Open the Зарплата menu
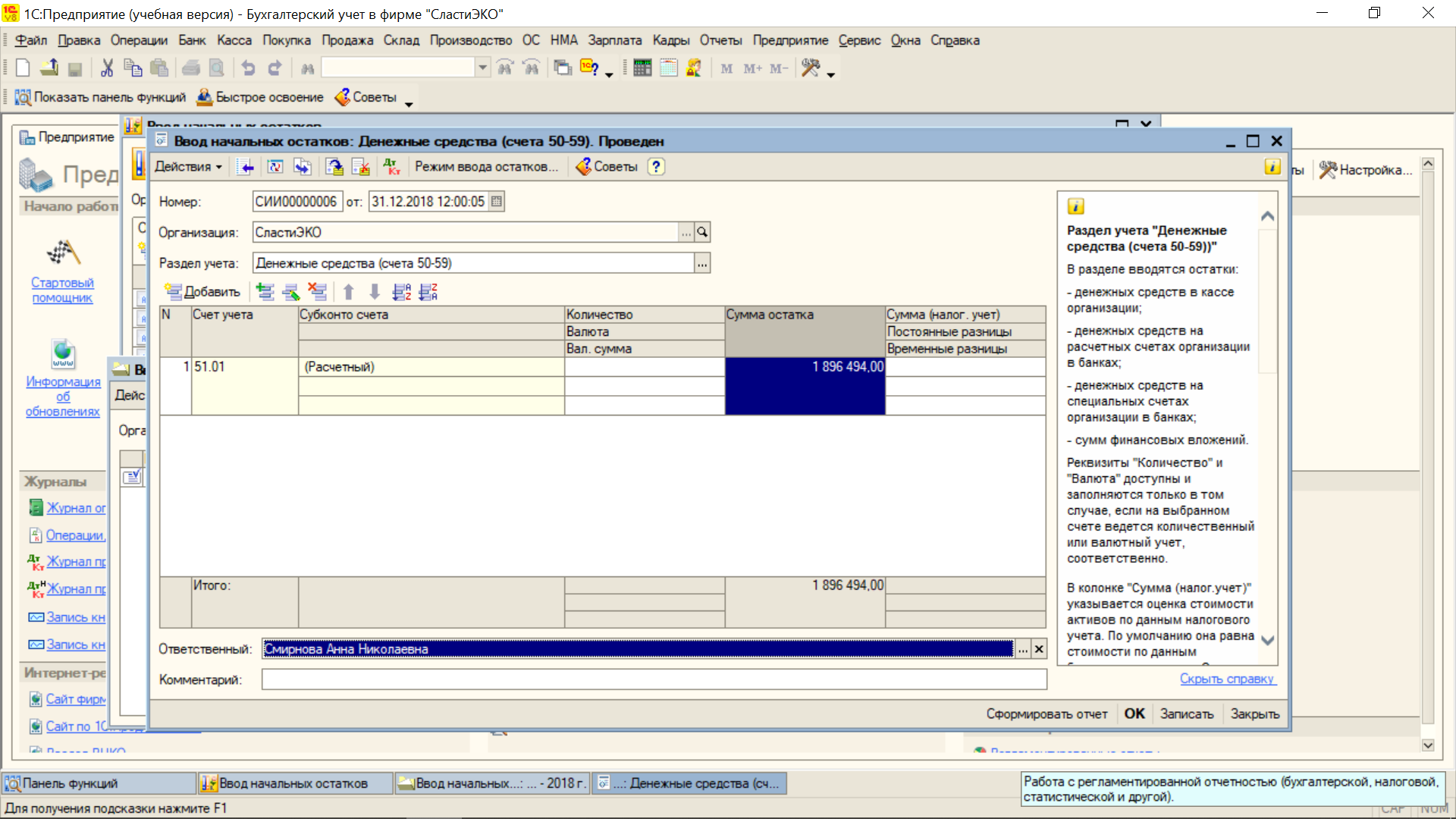The image size is (1456, 819). pyautogui.click(x=614, y=40)
